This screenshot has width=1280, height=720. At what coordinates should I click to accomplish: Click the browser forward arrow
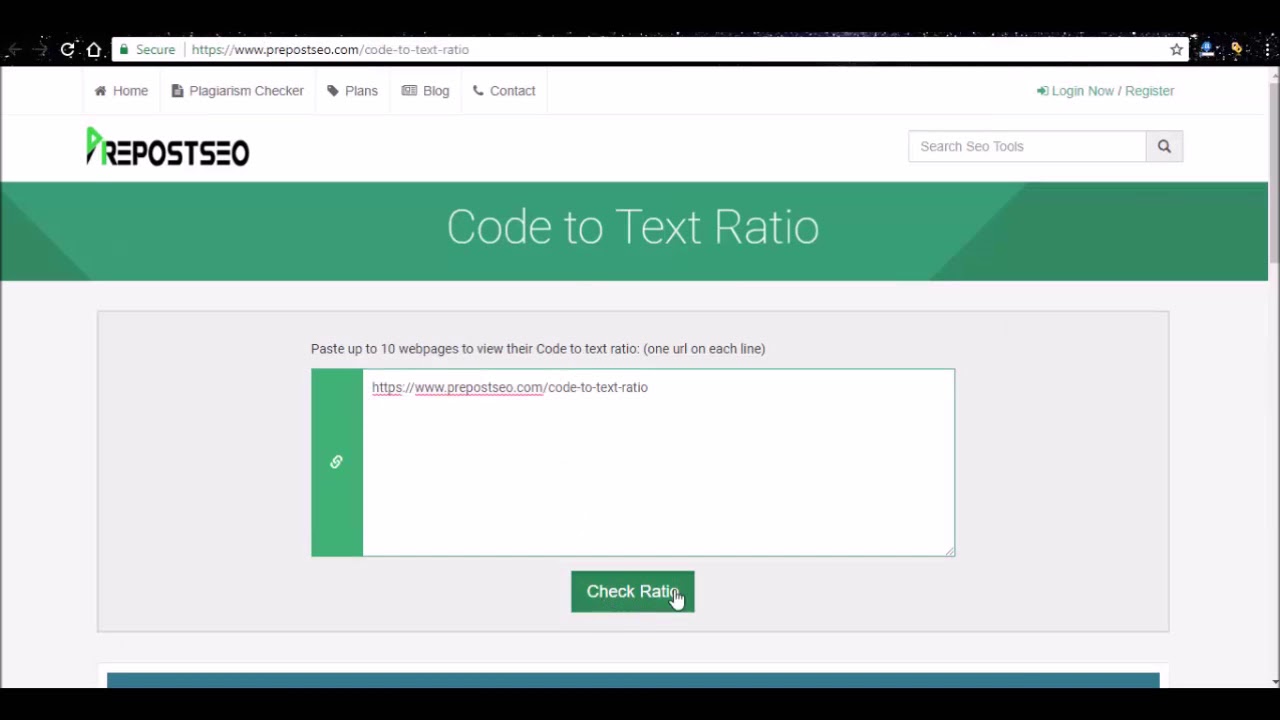coord(40,49)
